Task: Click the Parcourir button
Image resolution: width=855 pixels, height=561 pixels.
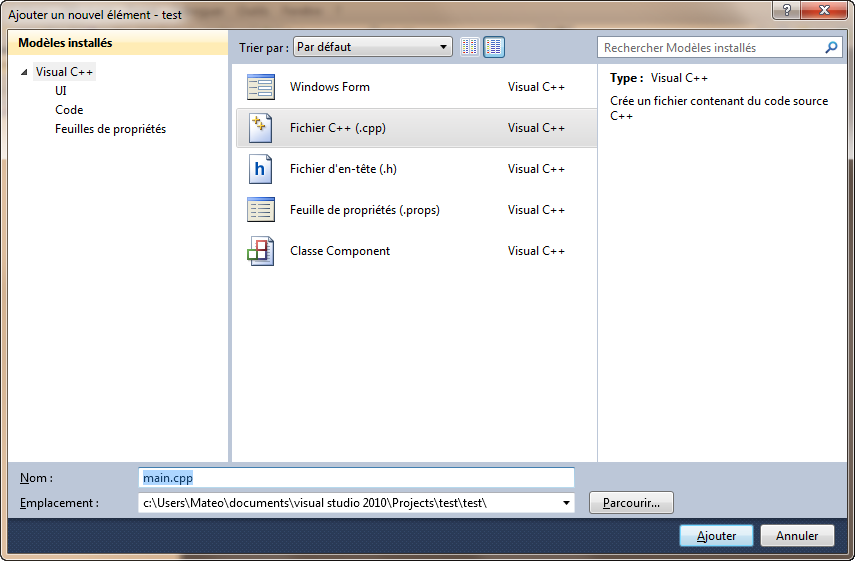Action: point(631,502)
